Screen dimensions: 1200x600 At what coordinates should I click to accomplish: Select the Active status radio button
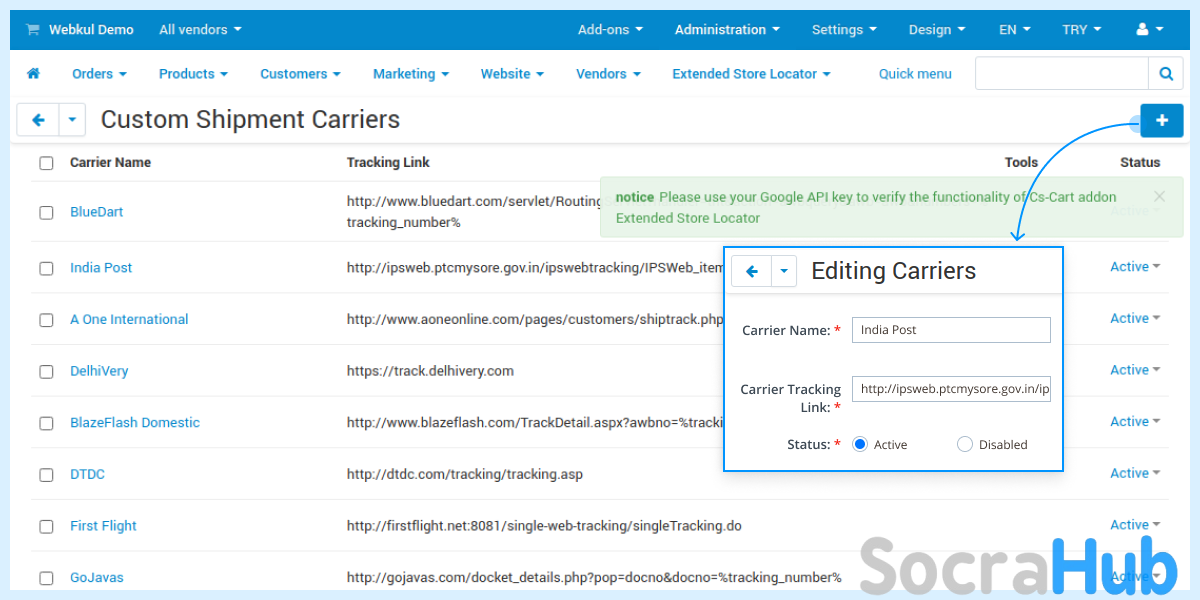(x=859, y=444)
